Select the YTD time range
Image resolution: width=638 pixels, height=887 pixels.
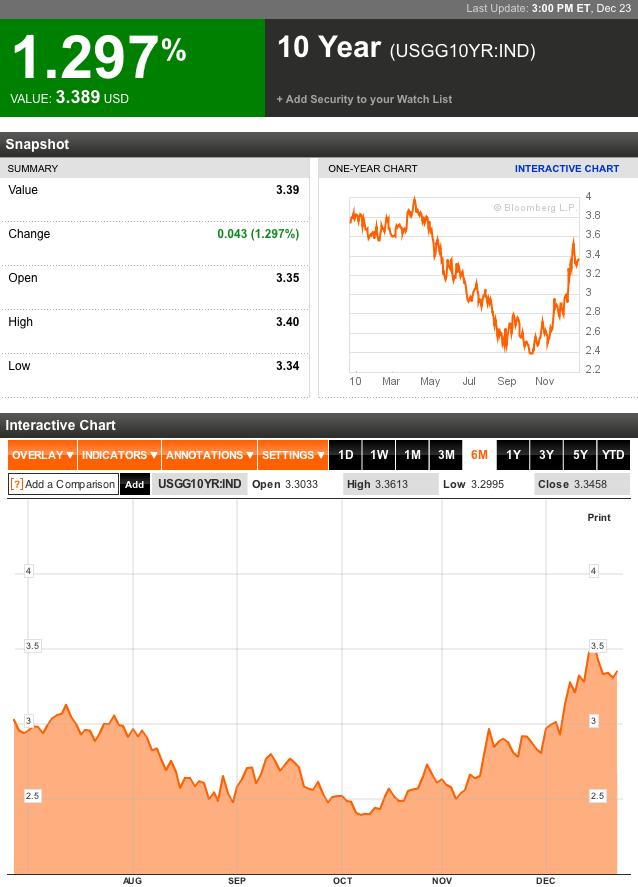coord(613,455)
